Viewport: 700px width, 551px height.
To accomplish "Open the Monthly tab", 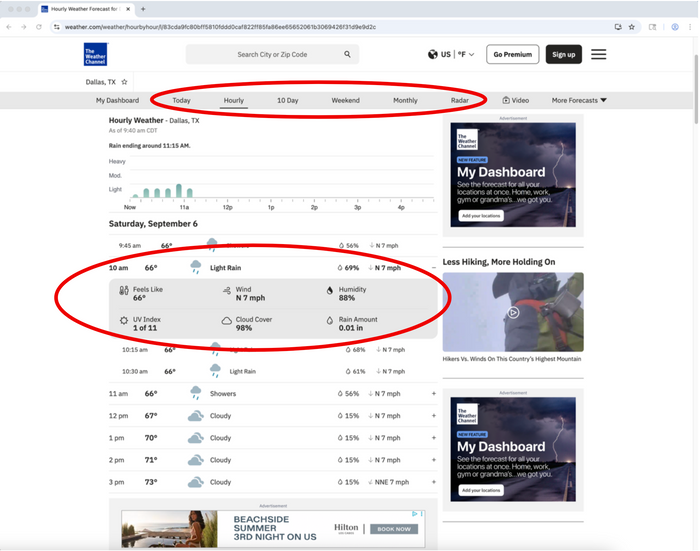I will point(405,100).
